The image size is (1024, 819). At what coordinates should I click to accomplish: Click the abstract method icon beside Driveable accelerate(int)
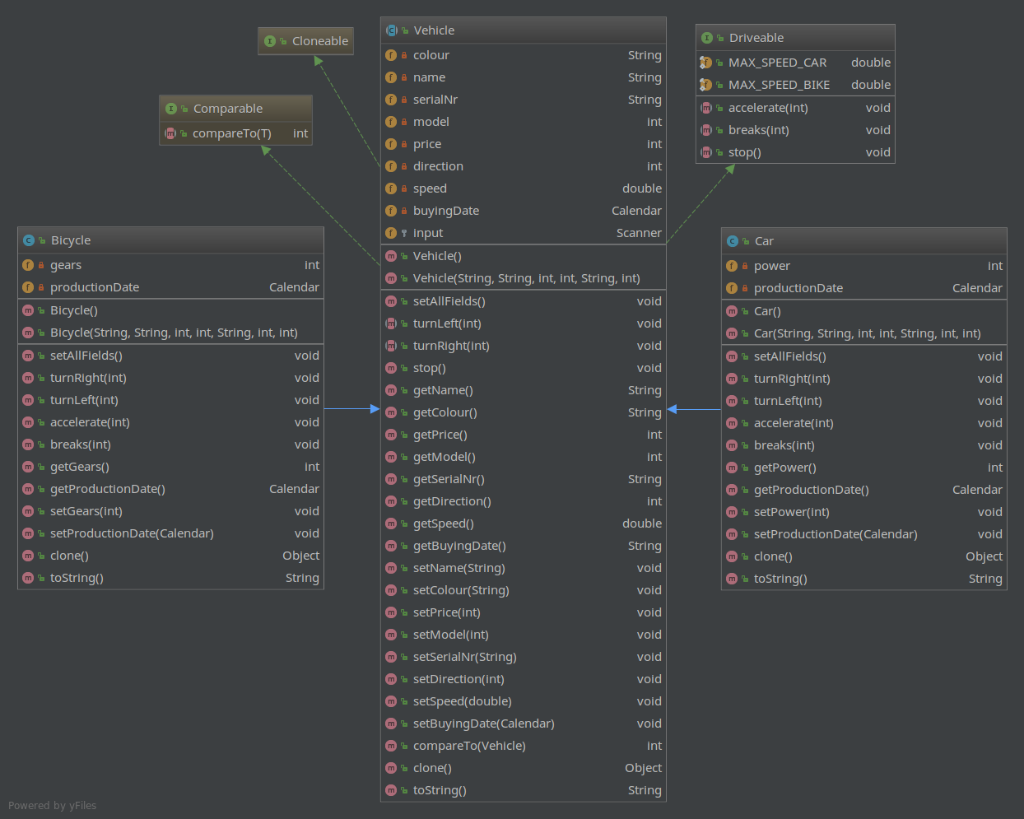pos(706,108)
